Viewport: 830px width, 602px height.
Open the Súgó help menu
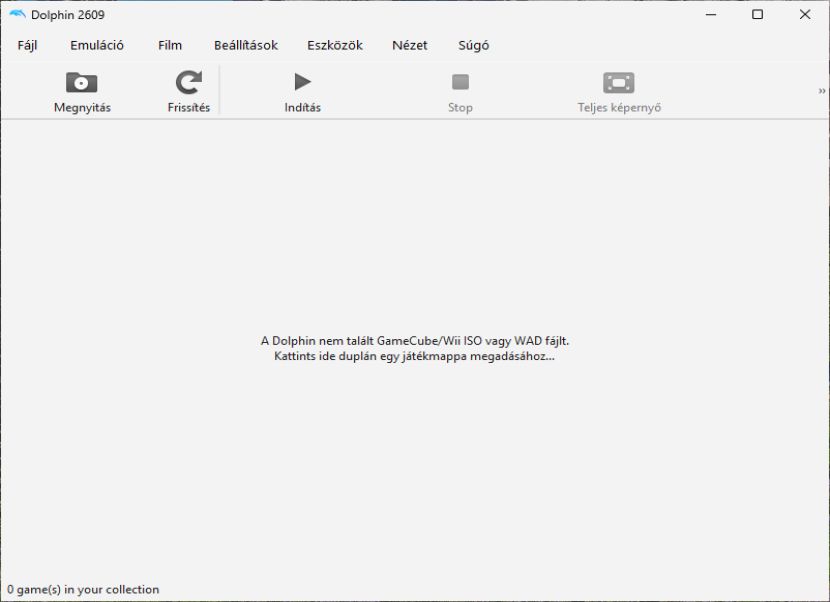[474, 46]
